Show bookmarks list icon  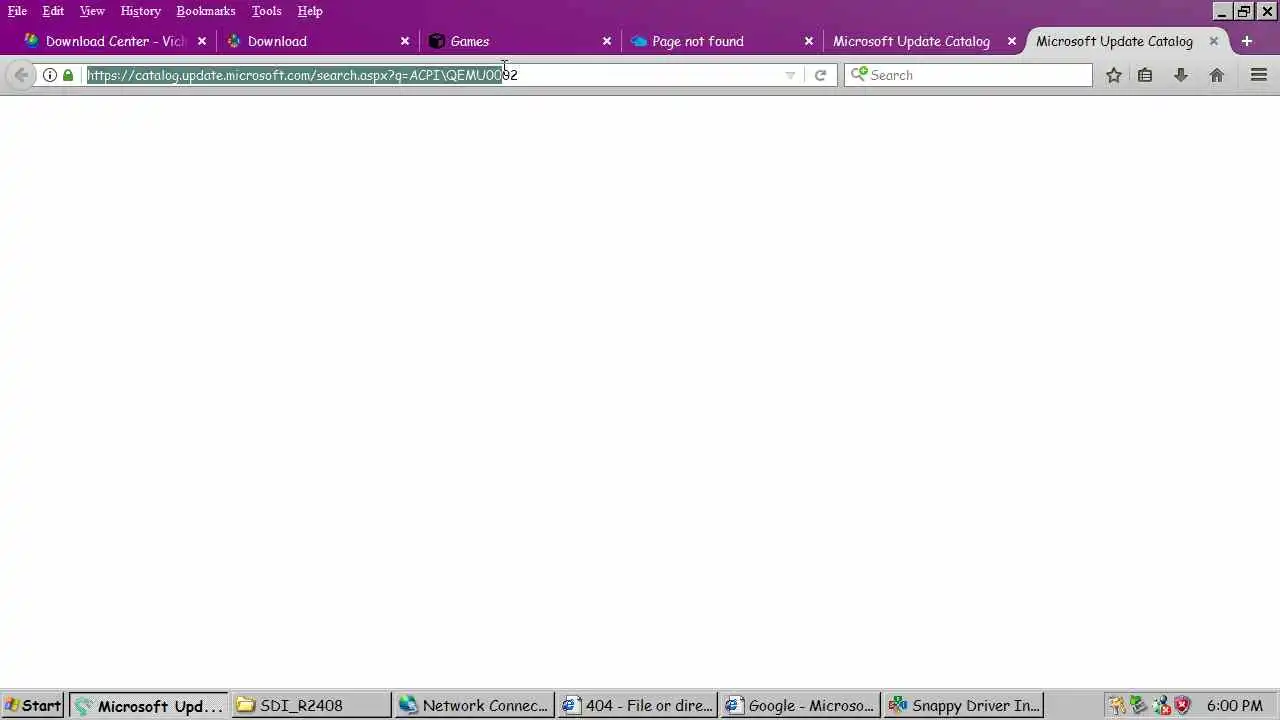(1145, 75)
